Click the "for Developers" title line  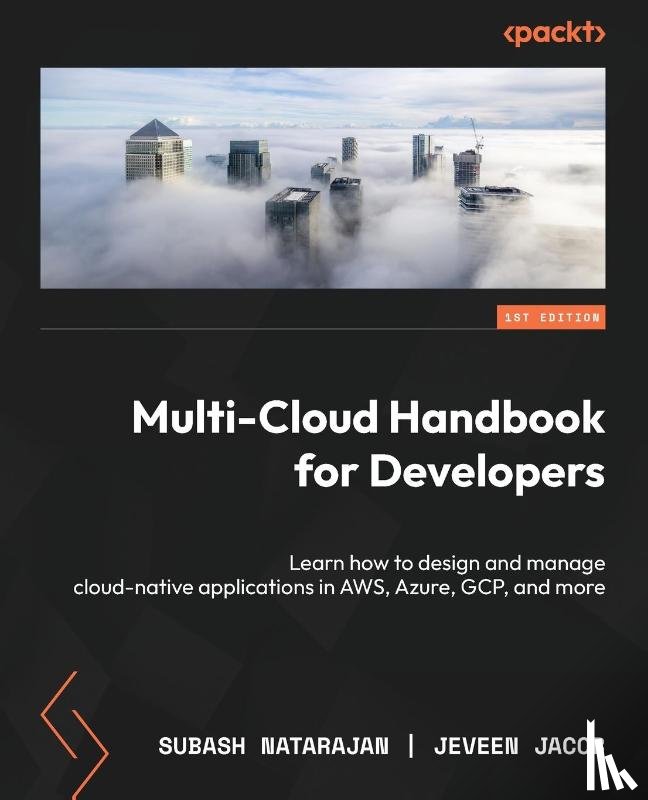coord(449,471)
